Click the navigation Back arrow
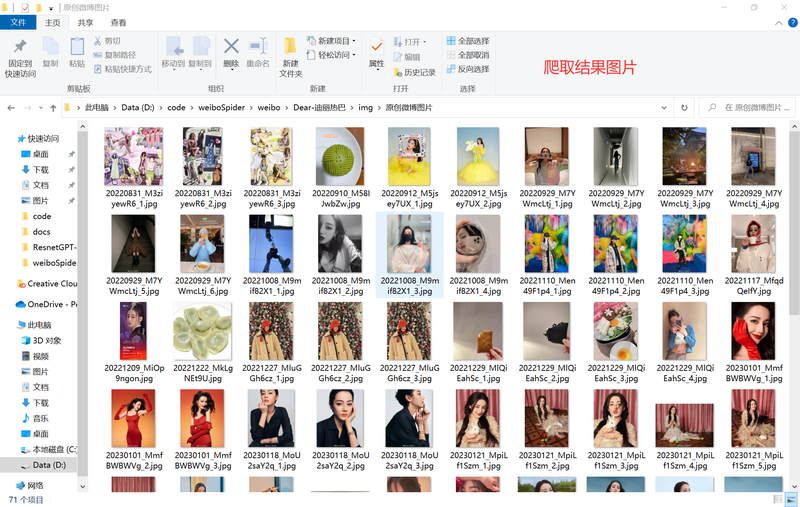This screenshot has height=507, width=800. (x=11, y=108)
